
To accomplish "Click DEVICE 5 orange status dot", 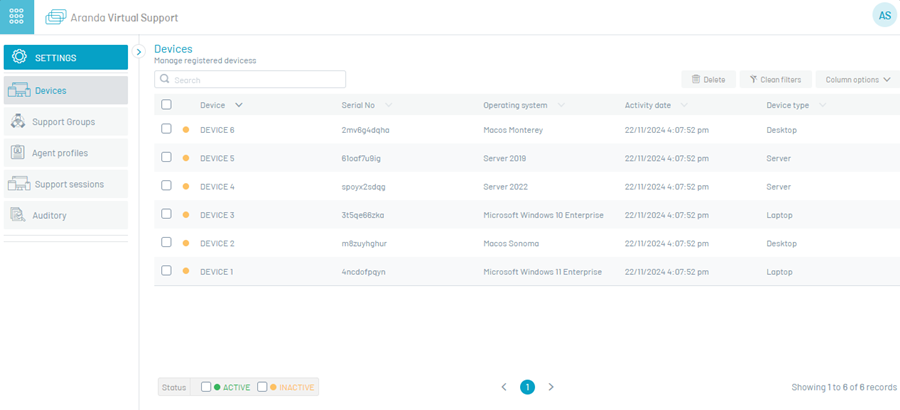I will tap(185, 158).
